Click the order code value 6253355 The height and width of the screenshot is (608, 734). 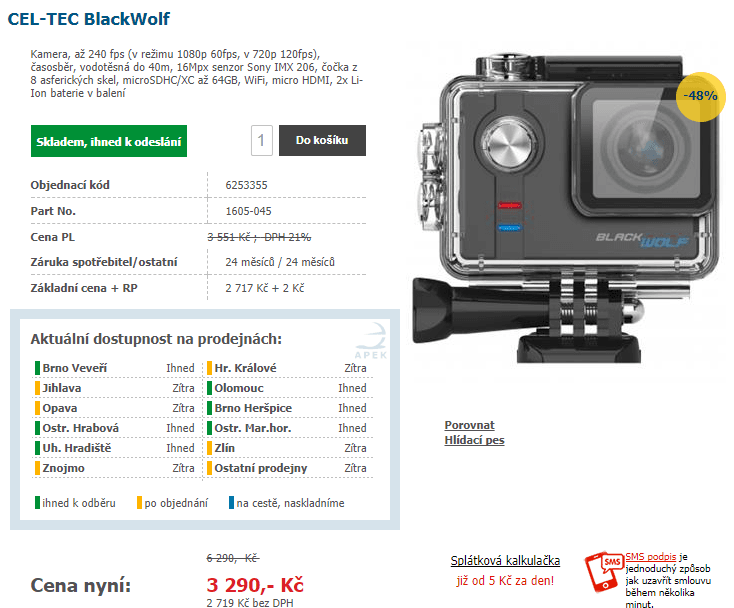point(246,185)
